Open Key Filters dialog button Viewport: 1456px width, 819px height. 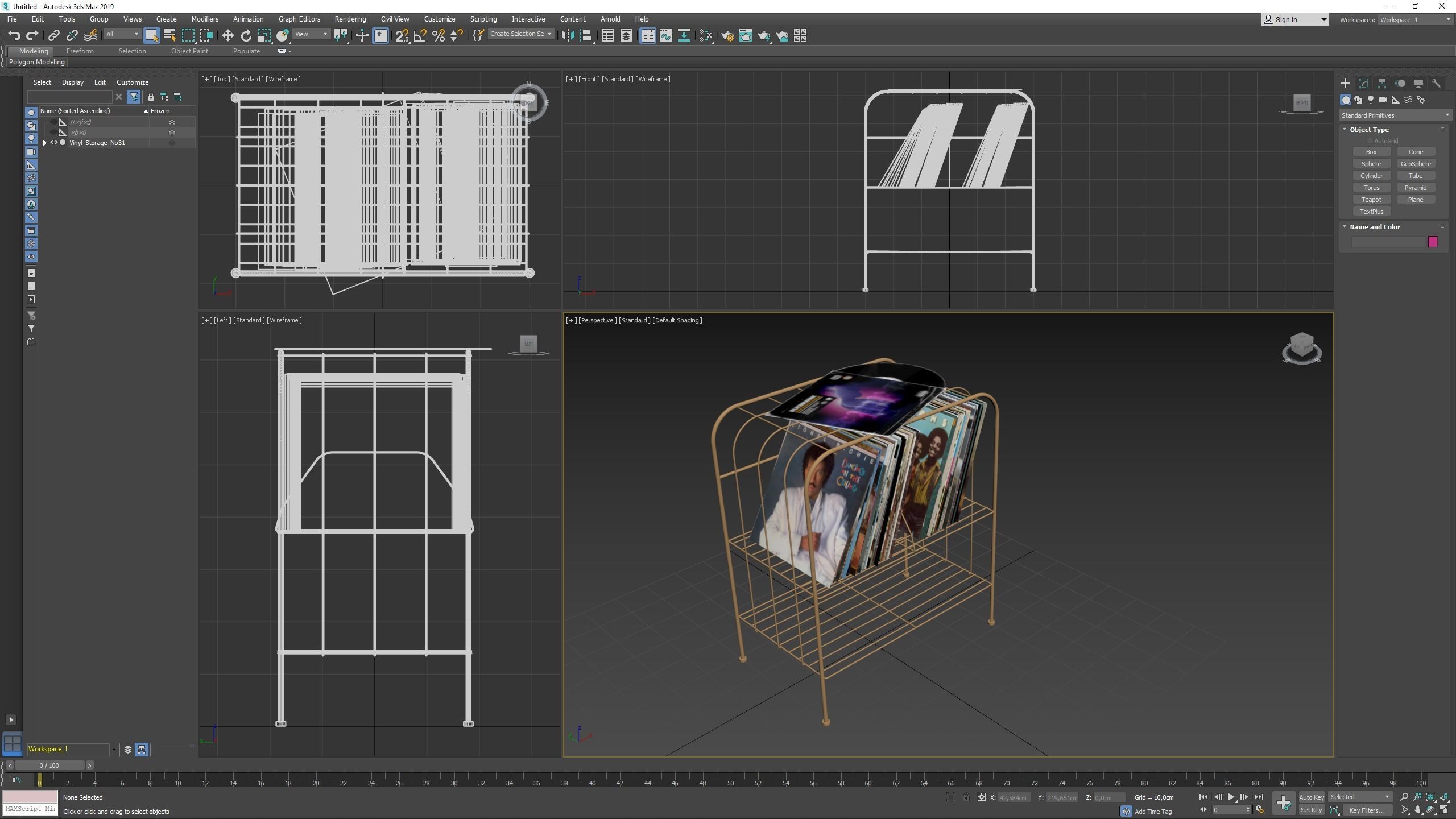[1367, 810]
